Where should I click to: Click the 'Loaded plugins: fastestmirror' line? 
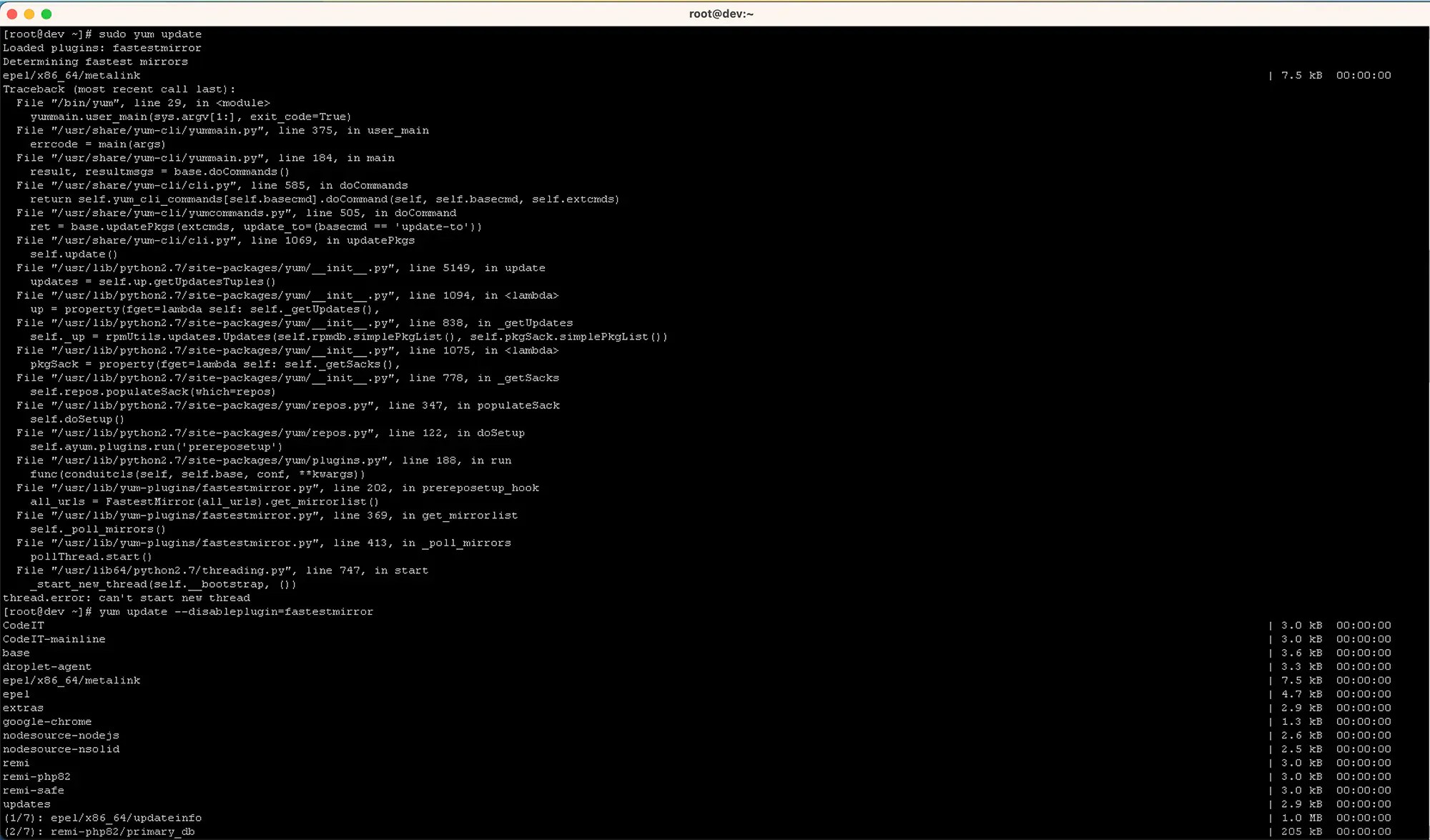102,47
